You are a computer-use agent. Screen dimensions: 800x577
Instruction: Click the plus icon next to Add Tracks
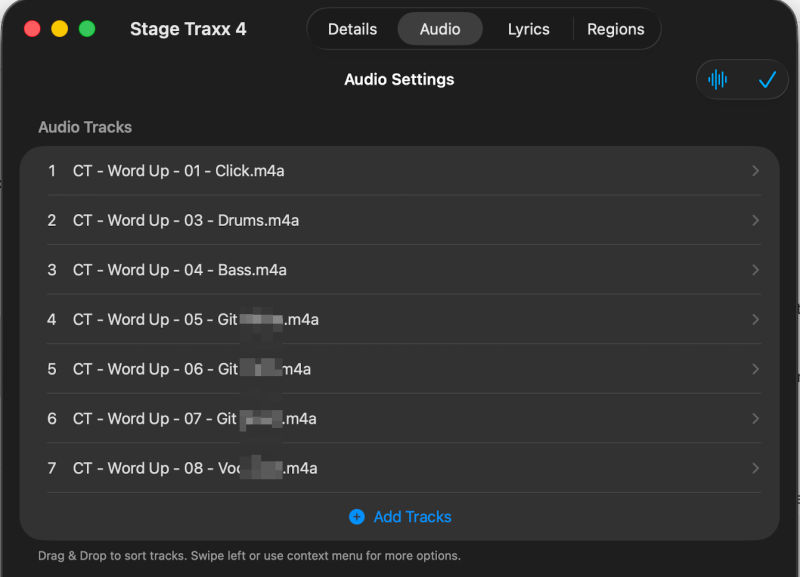tap(357, 517)
